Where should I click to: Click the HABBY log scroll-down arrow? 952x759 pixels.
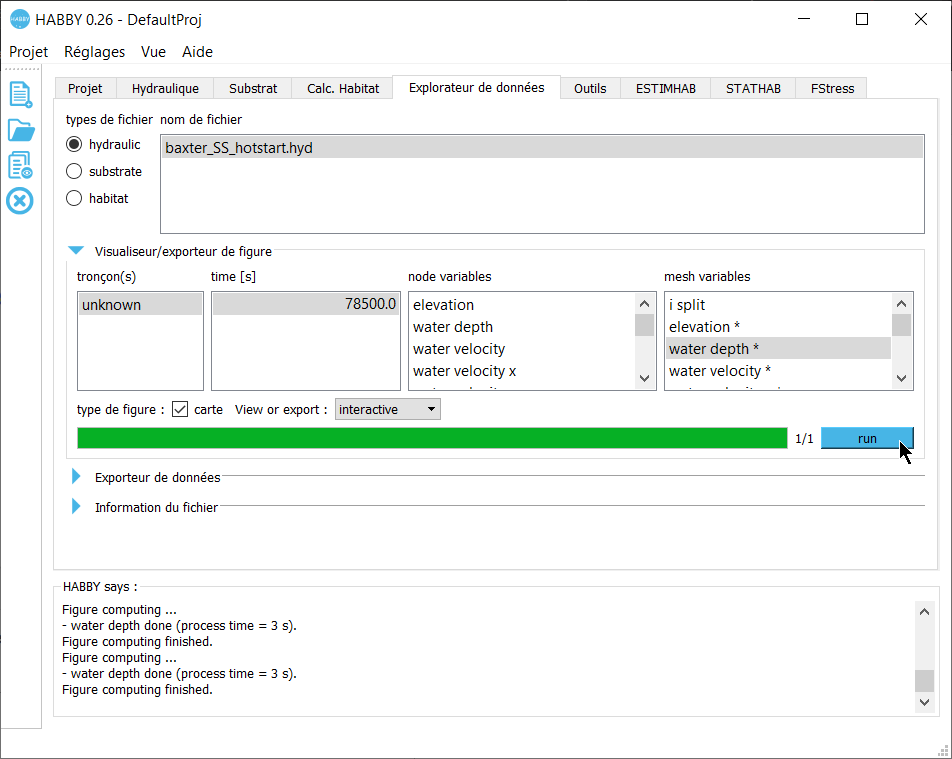924,703
